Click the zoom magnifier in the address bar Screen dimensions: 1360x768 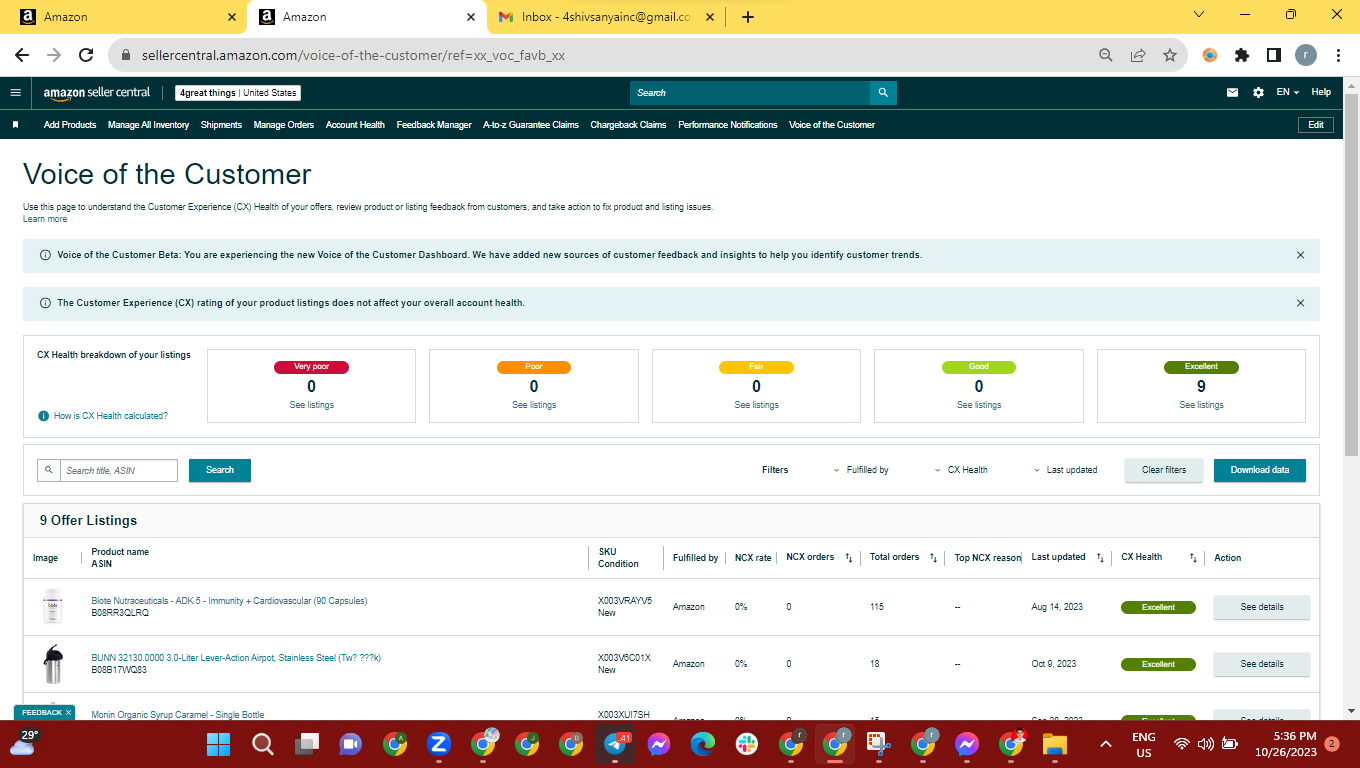1106,55
